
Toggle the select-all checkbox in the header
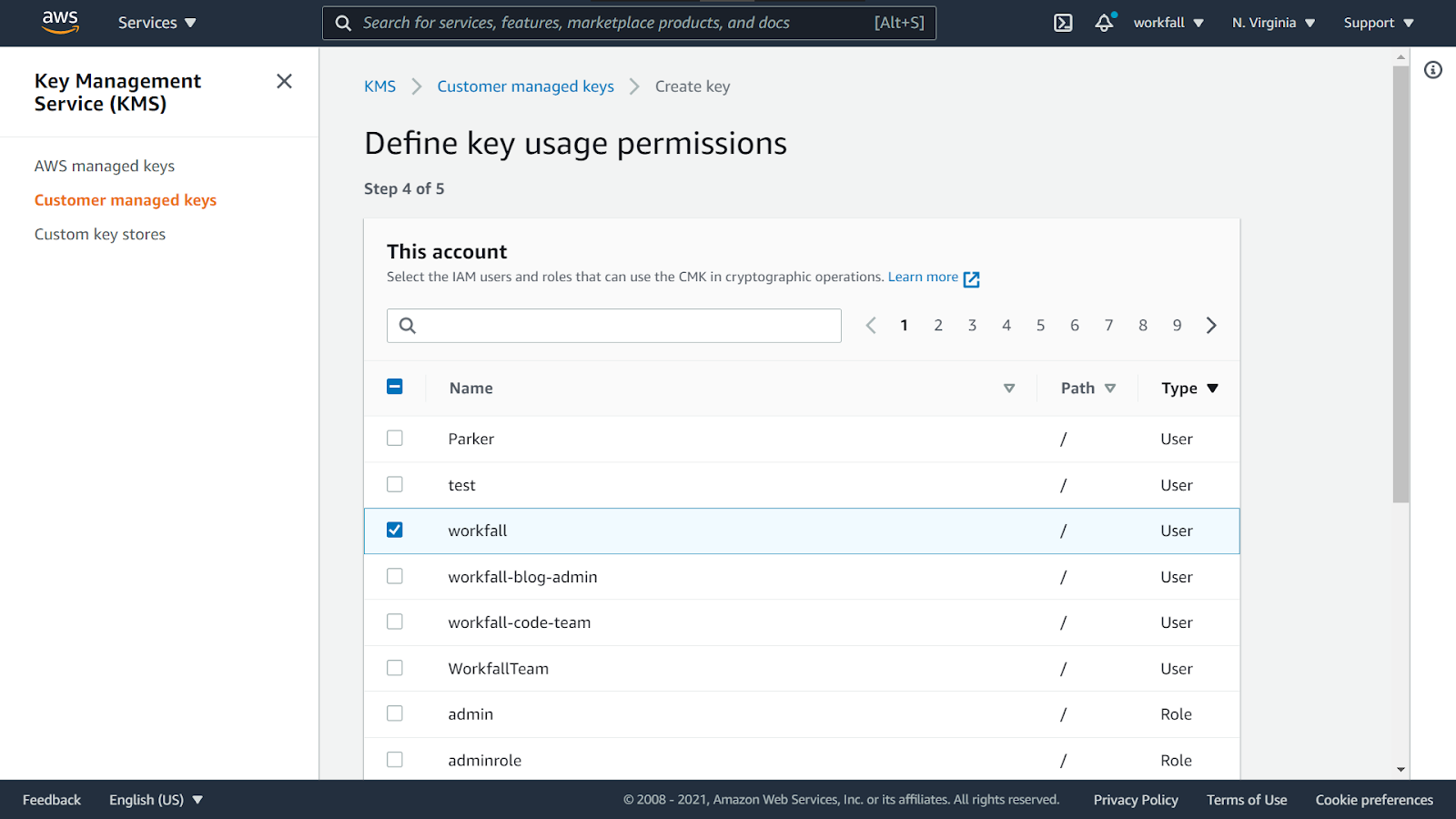[x=395, y=387]
